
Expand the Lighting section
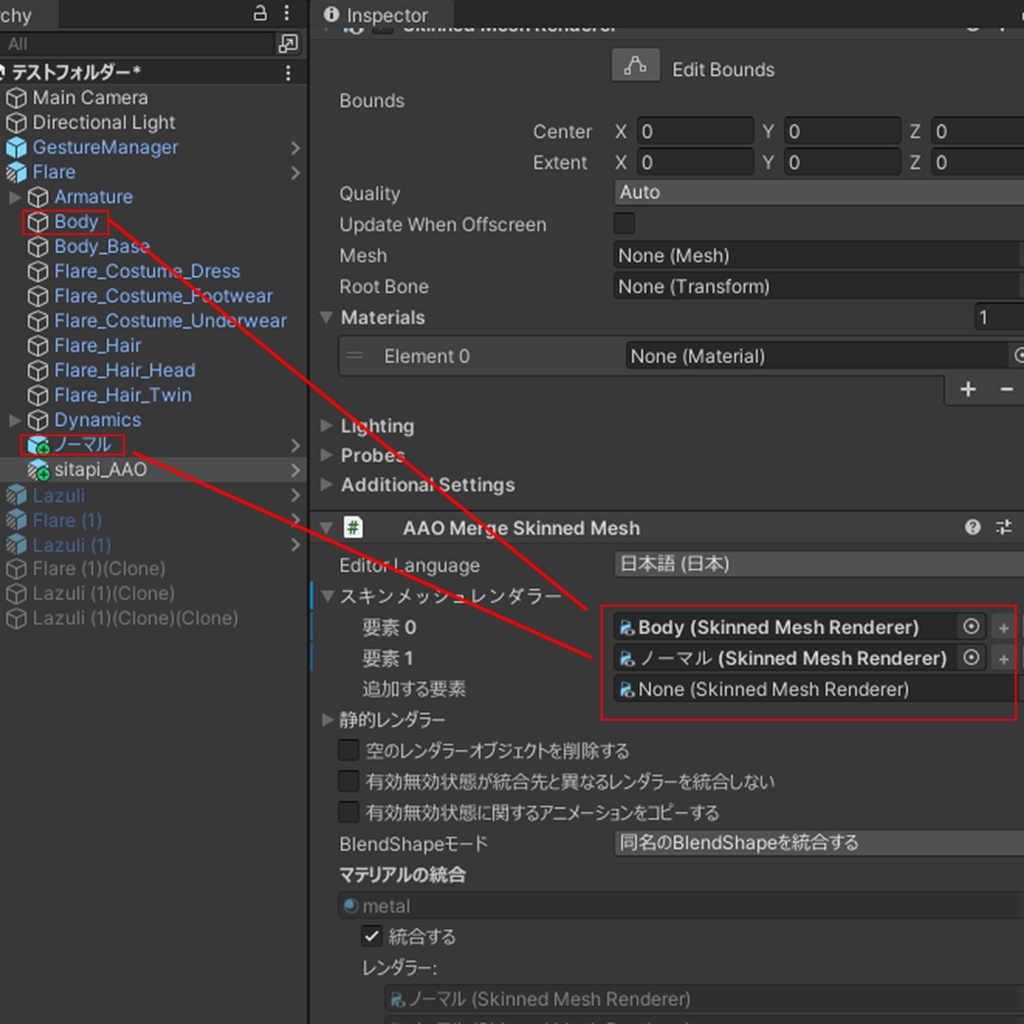point(327,426)
